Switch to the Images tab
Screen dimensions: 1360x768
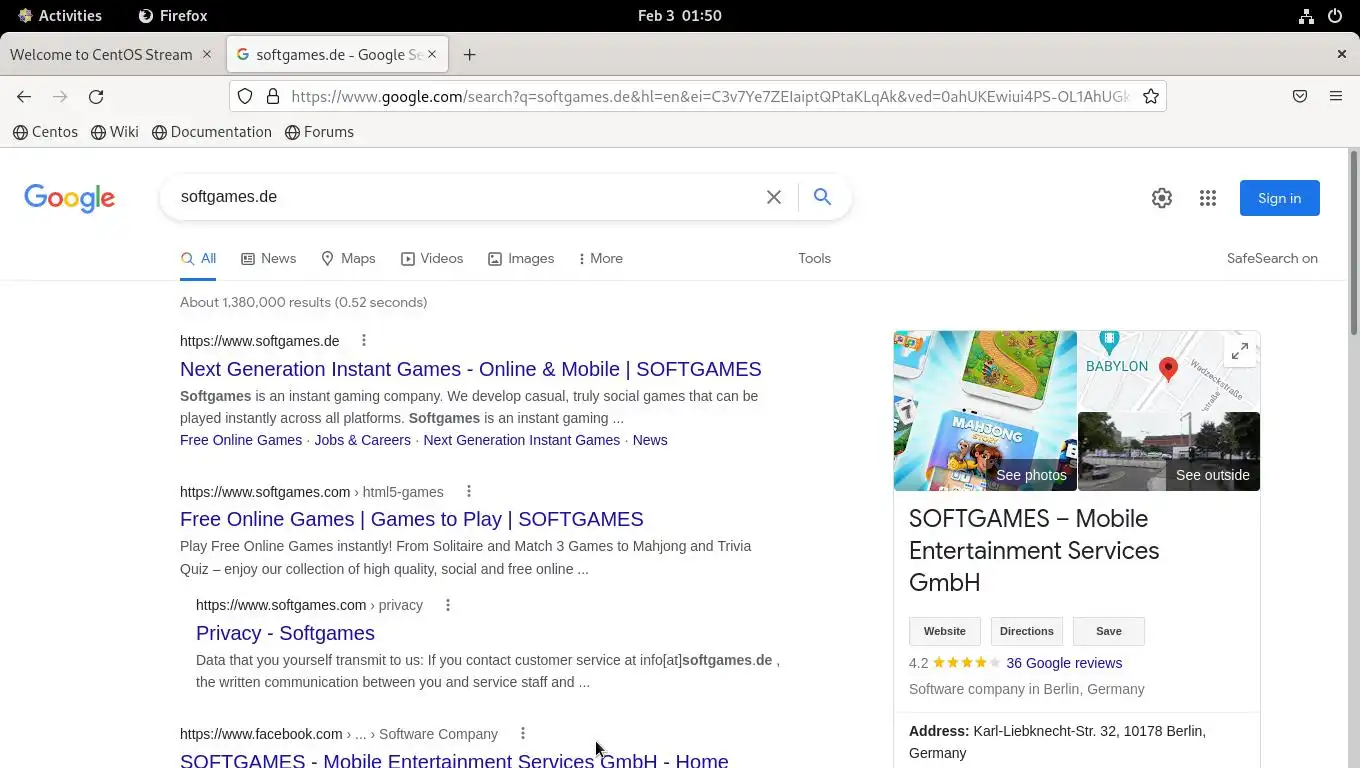521,259
